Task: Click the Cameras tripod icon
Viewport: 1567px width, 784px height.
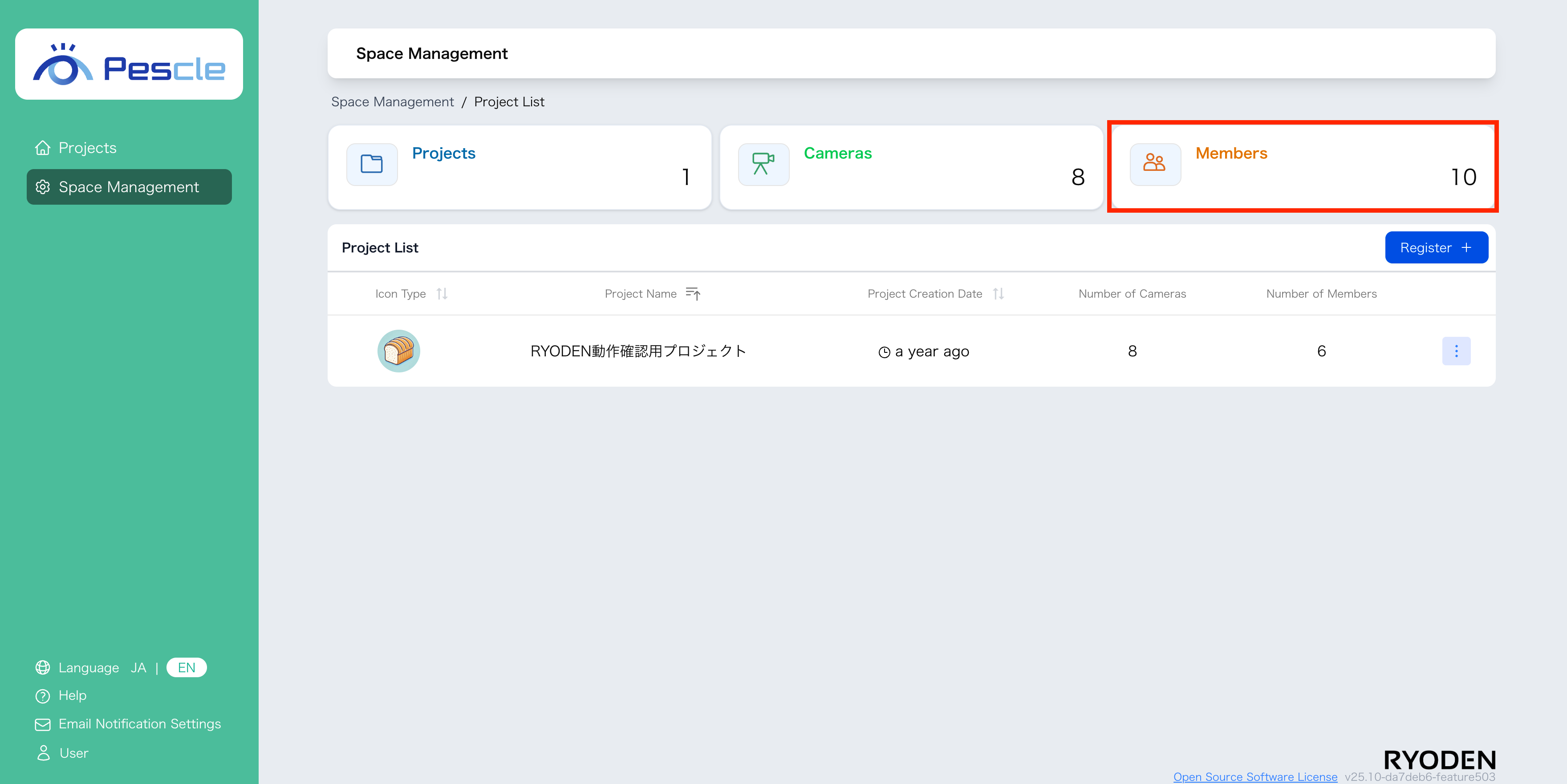Action: (x=763, y=164)
